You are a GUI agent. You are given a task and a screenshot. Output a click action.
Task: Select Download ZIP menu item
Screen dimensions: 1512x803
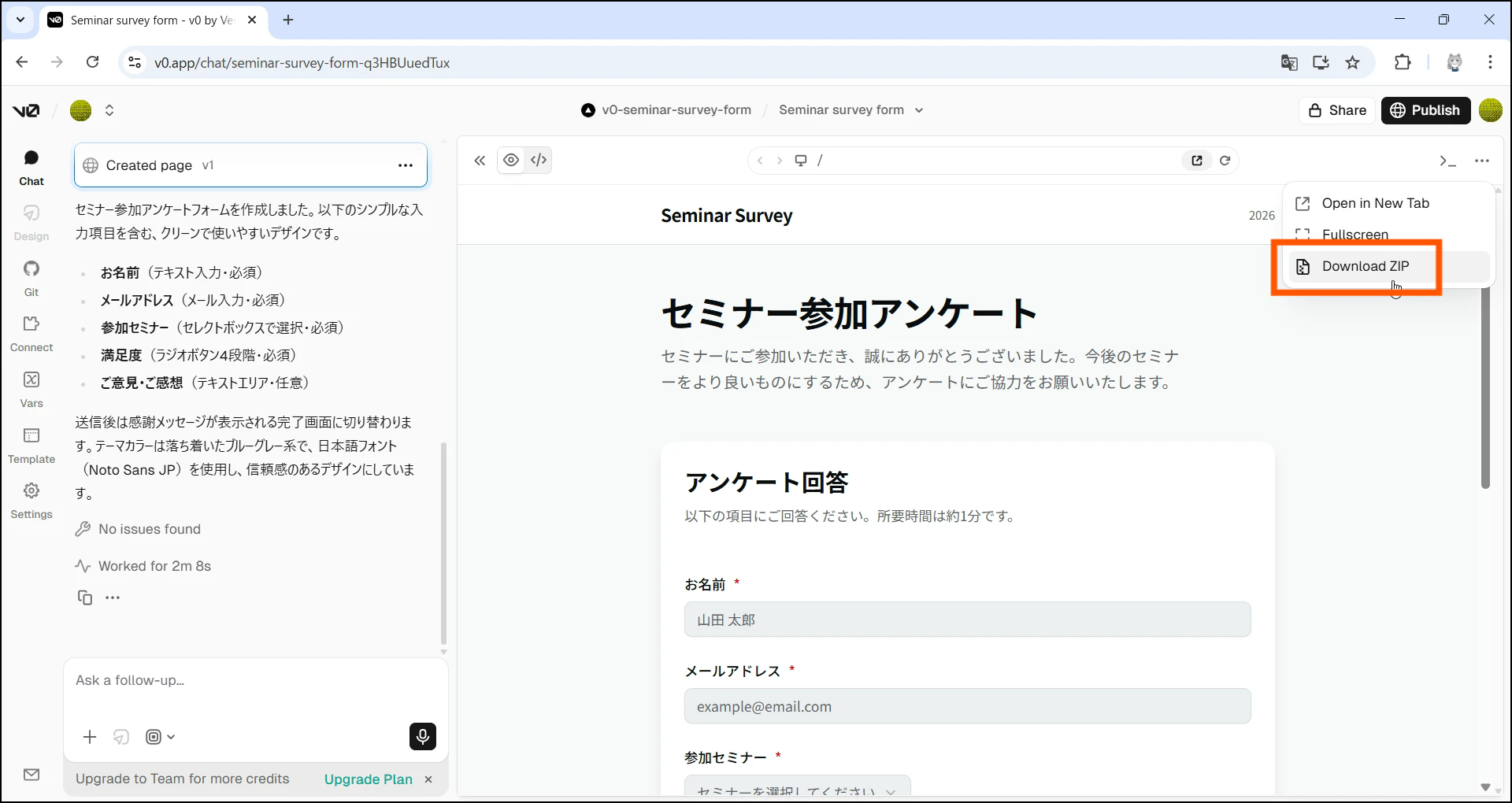(1389, 266)
